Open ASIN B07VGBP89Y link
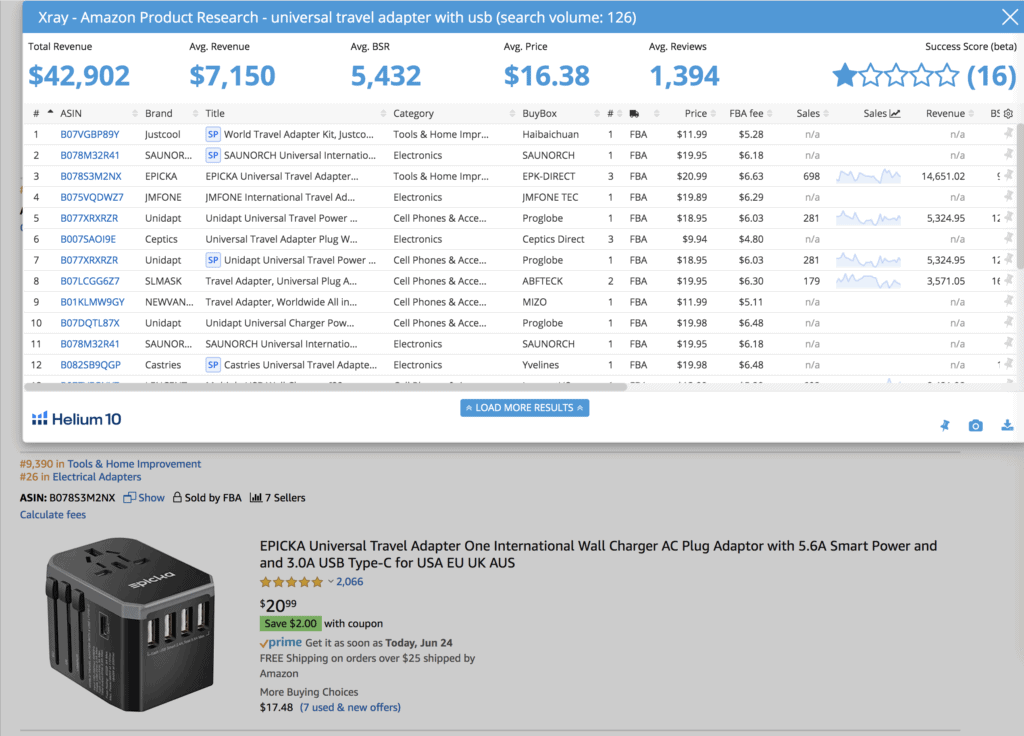1024x736 pixels. tap(90, 135)
